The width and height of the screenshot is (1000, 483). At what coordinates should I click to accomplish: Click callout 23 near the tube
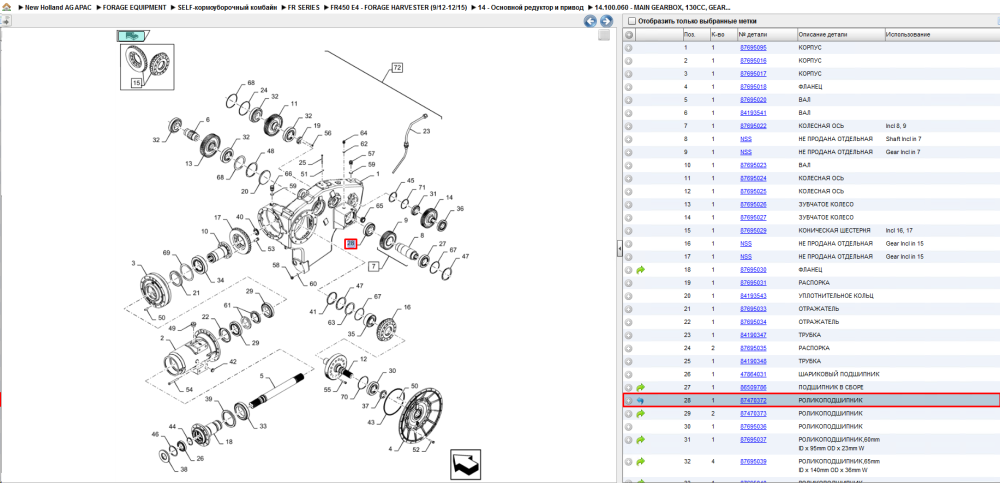click(427, 130)
